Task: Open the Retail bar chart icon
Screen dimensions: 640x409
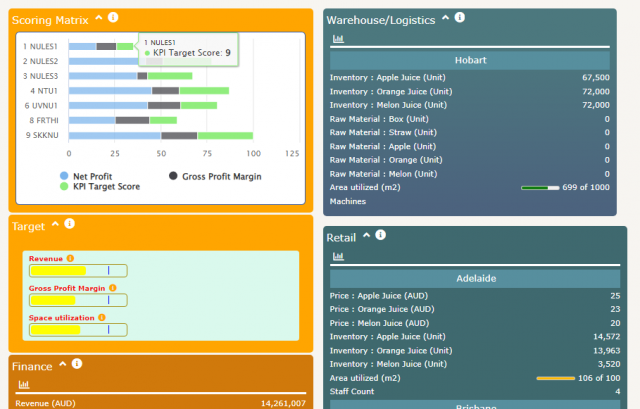Action: tap(338, 256)
